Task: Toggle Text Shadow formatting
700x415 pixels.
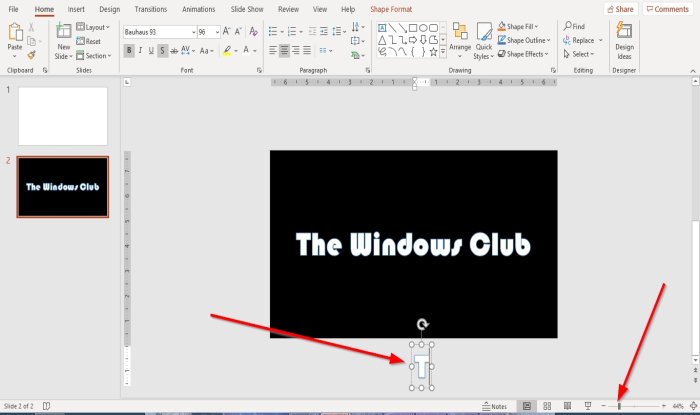Action: point(162,50)
